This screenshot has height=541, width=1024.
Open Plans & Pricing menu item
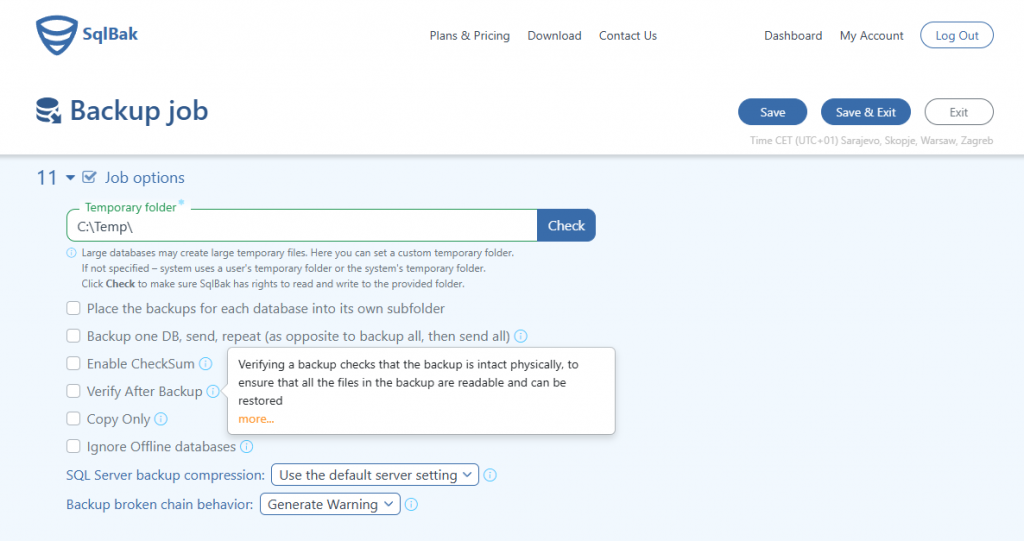pos(470,36)
